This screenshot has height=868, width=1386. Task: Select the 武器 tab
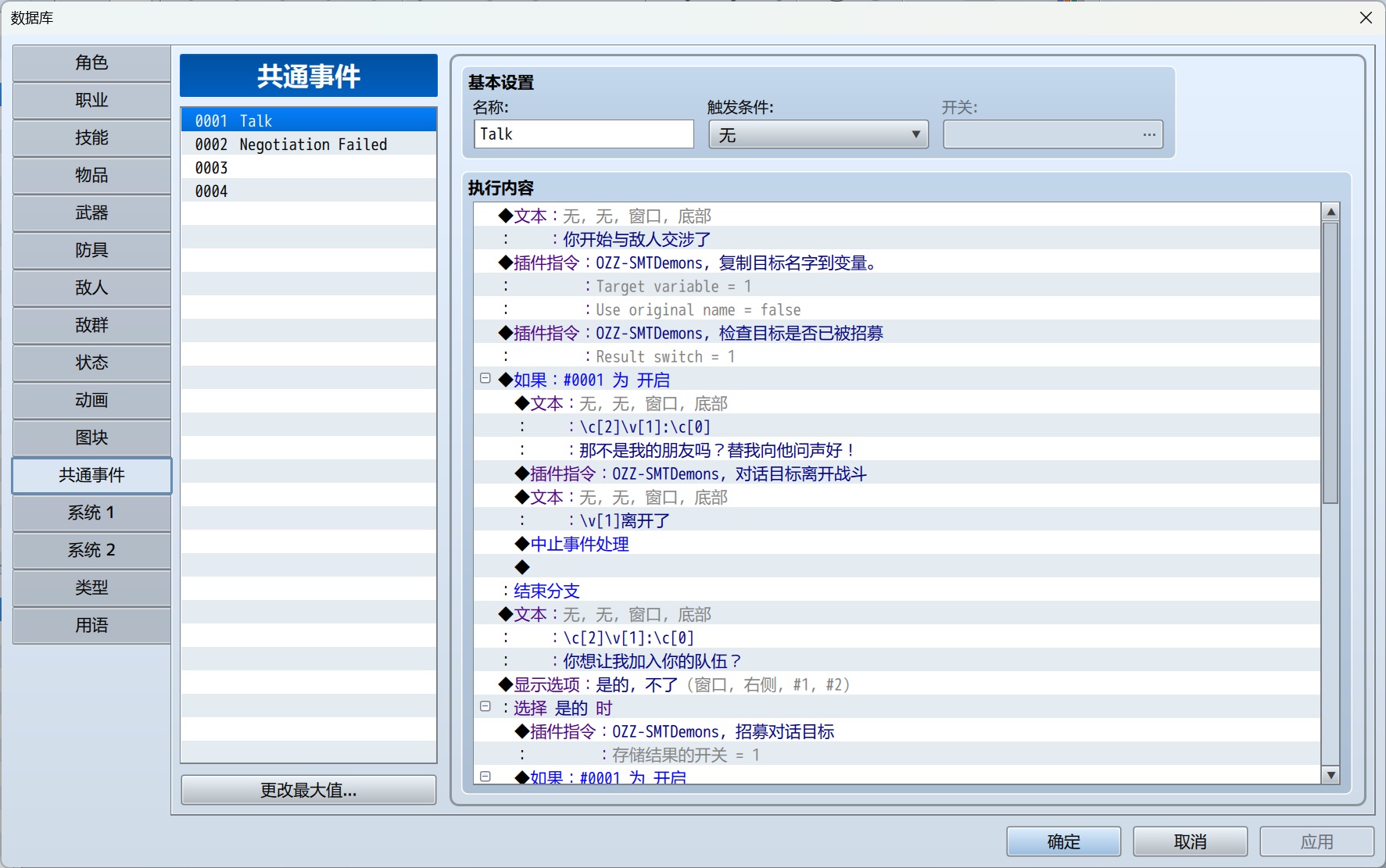91,213
